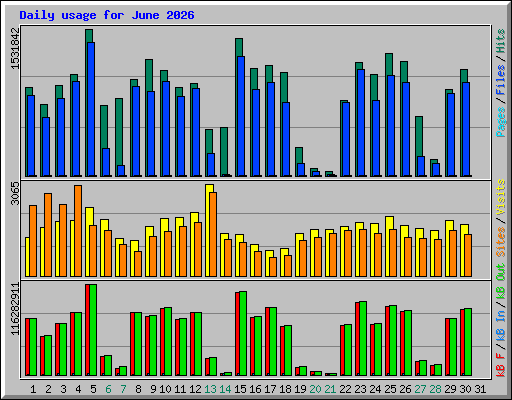Viewport: 512px width, 400px height.
Task: Click the 'Sites' legend label
Action: point(501,242)
